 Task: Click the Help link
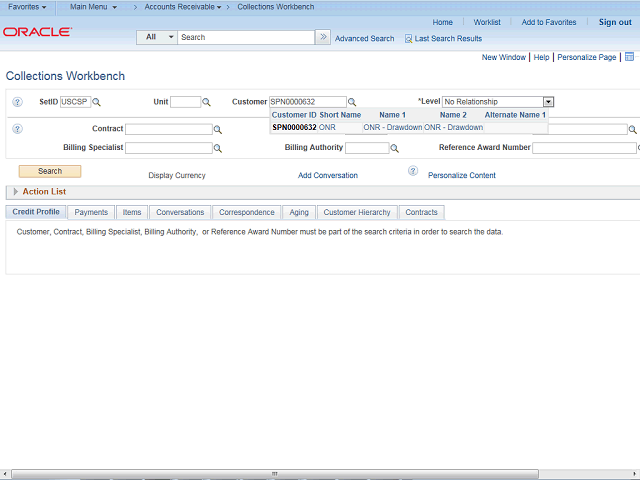click(x=541, y=57)
